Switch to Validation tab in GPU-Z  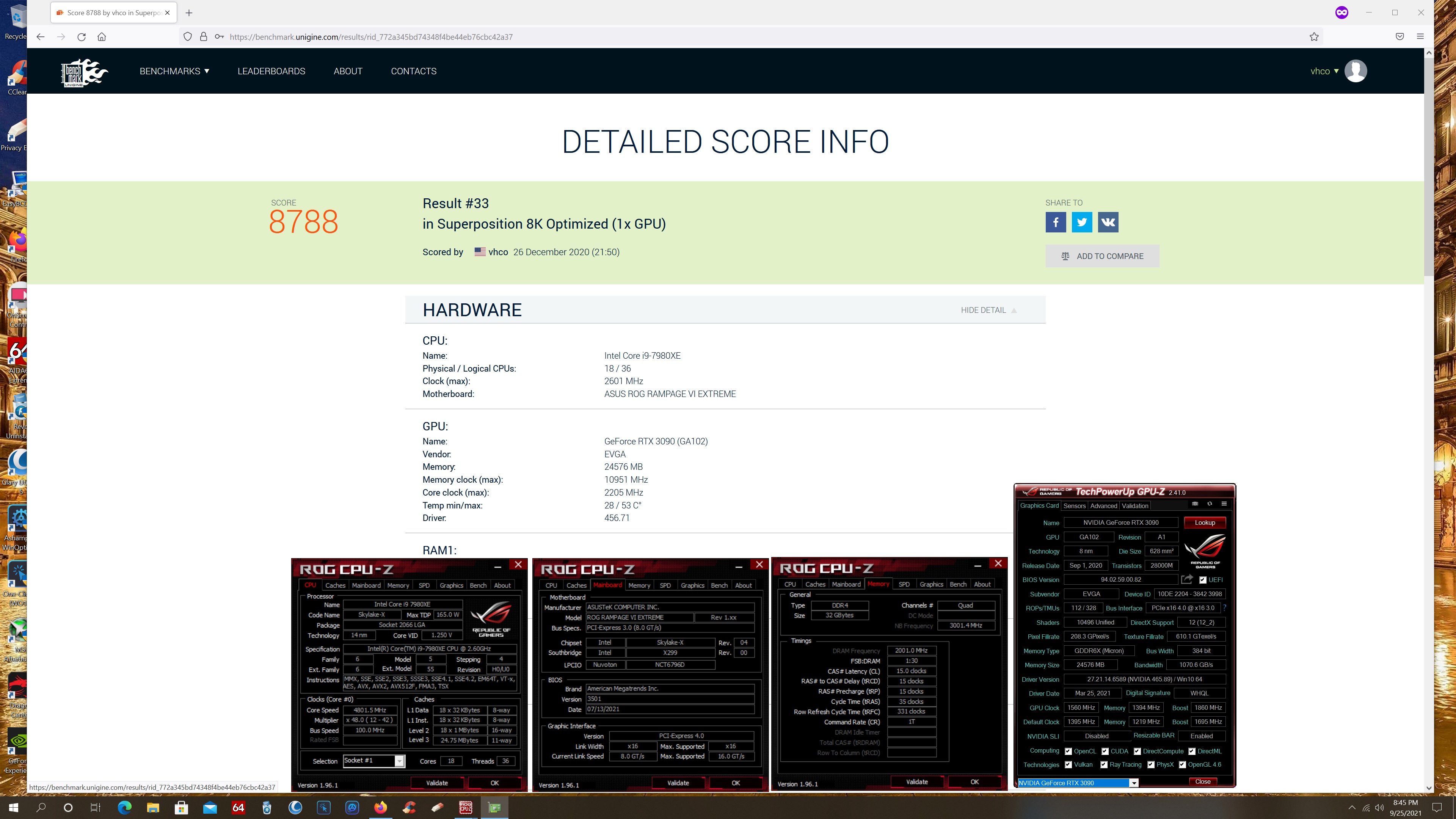(x=1135, y=506)
